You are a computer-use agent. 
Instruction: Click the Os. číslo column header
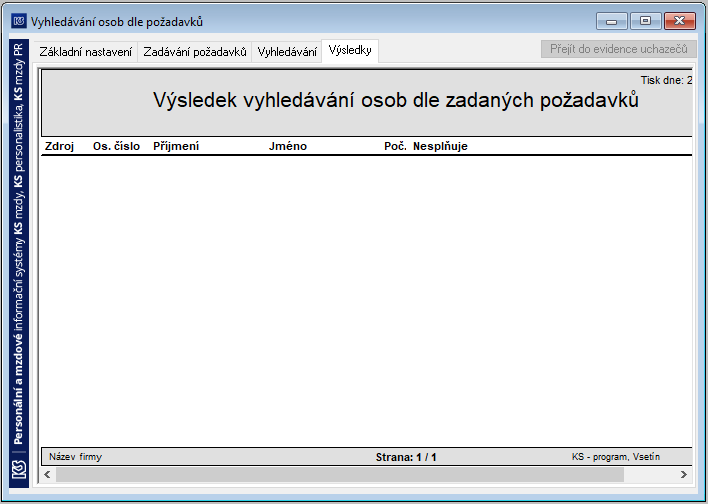coord(116,146)
